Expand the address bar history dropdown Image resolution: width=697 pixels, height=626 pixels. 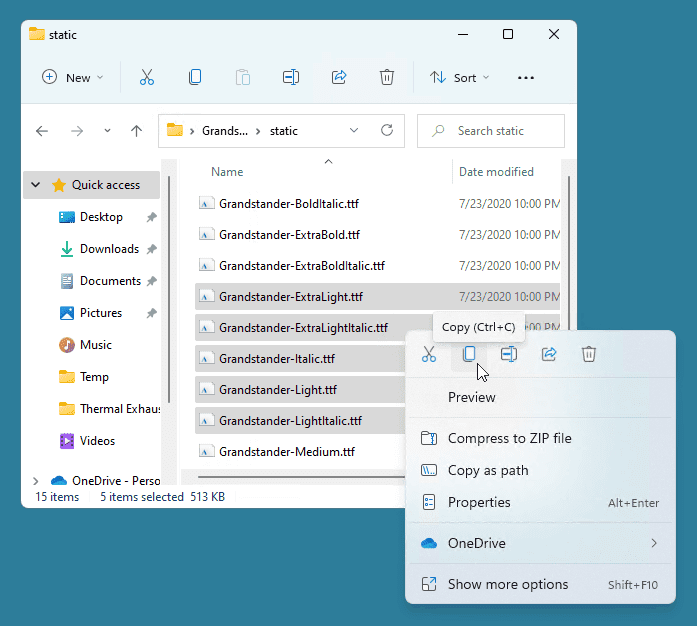354,130
